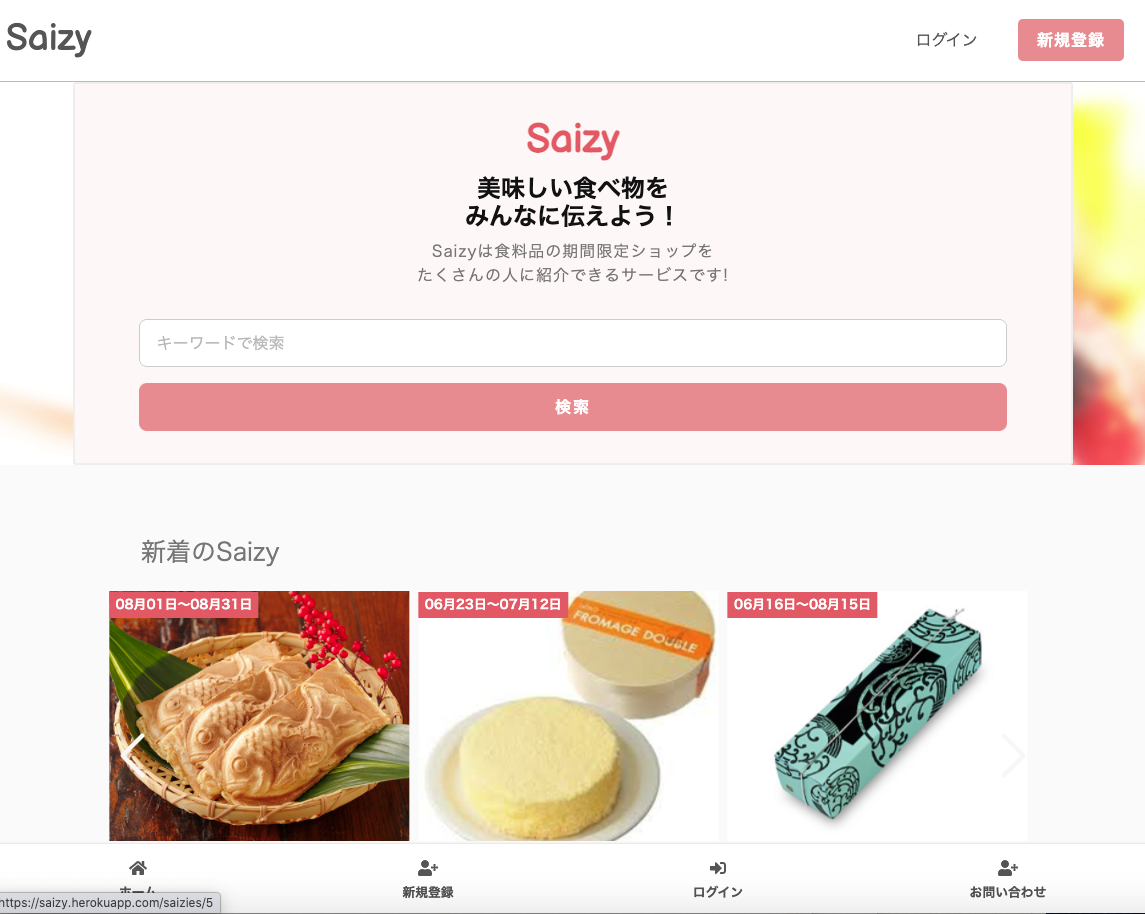Image resolution: width=1145 pixels, height=914 pixels.
Task: Show the previous carousel slide with left chevron
Action: tap(132, 755)
